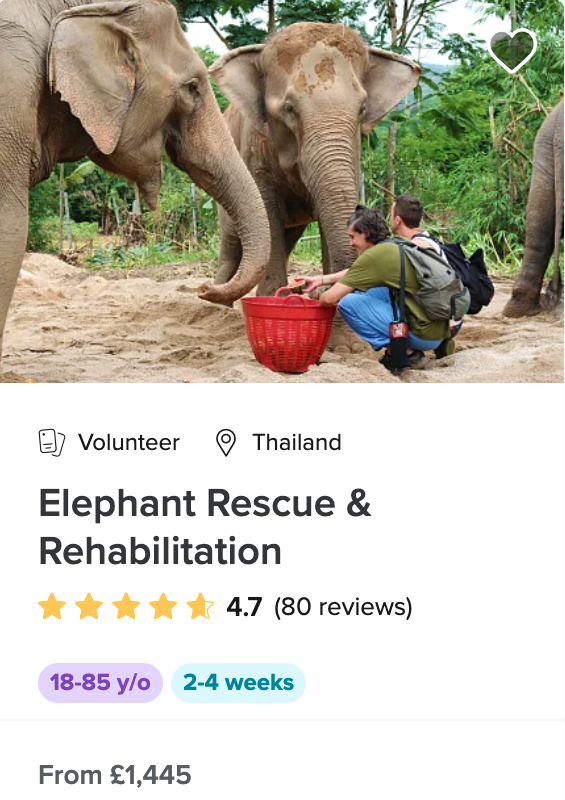
Task: Select the Thailand location label
Action: (x=297, y=442)
